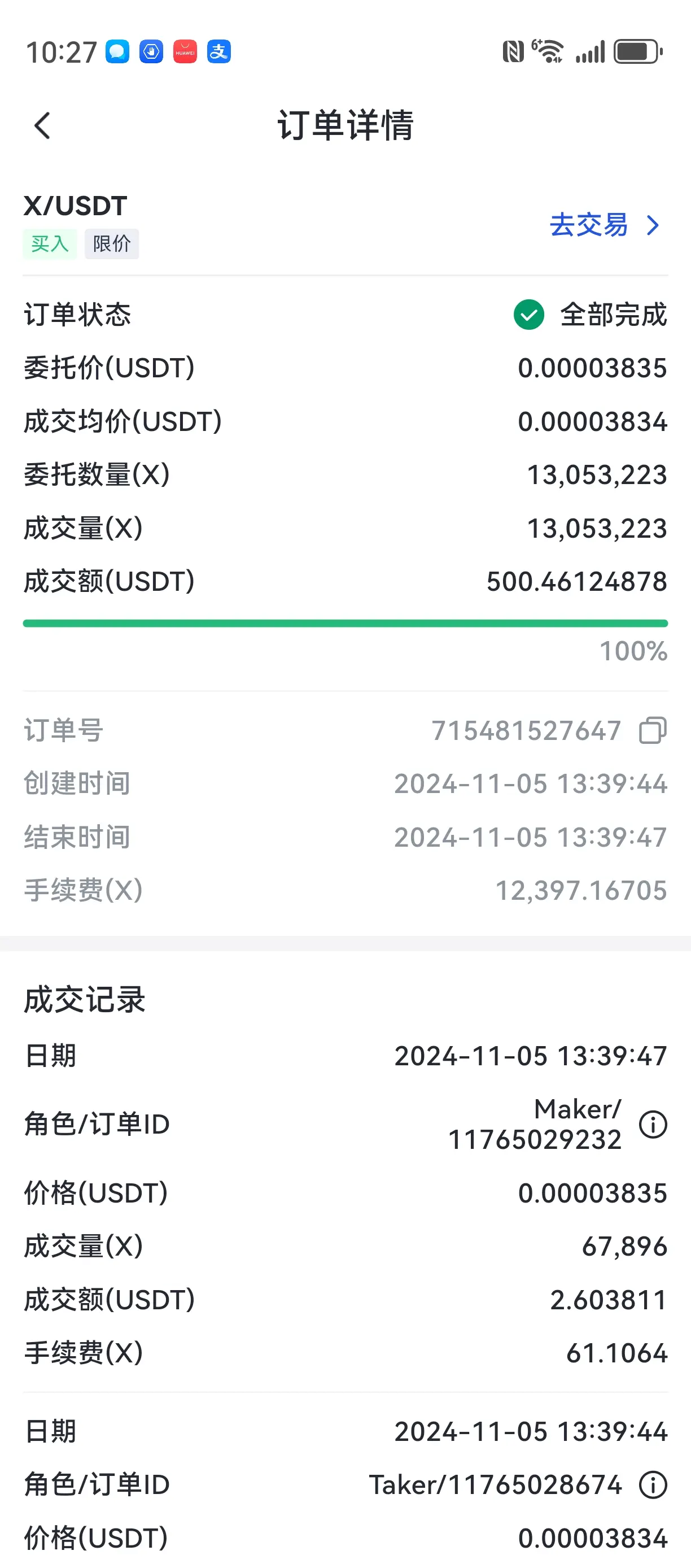Tap the NFC status icon
Image resolution: width=691 pixels, height=1568 pixels.
pyautogui.click(x=513, y=52)
